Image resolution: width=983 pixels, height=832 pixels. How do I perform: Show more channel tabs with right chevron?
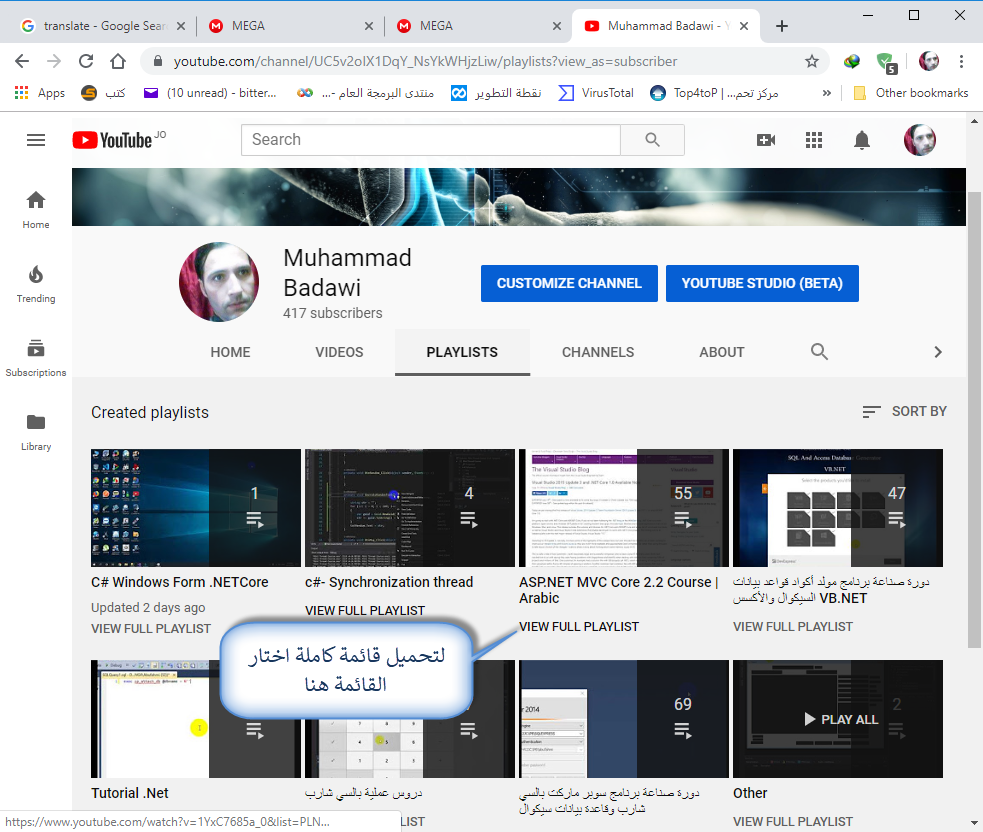(938, 352)
